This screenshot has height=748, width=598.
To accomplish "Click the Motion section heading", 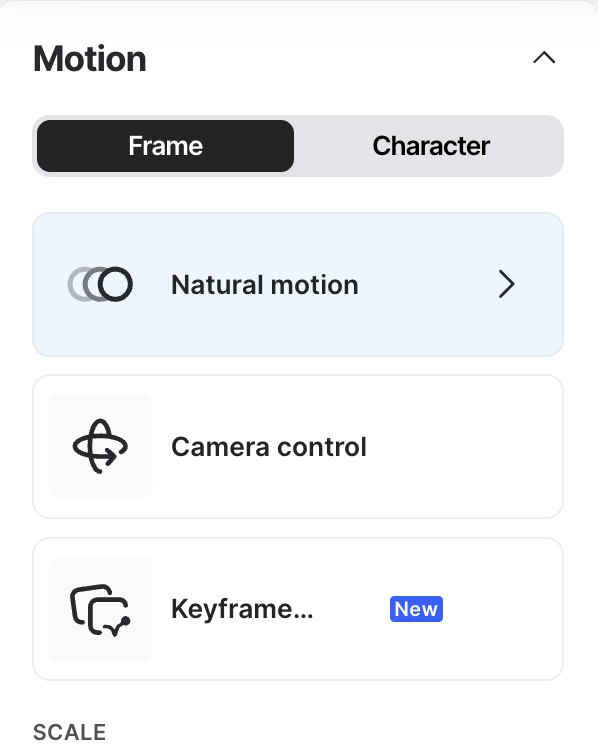I will (90, 59).
